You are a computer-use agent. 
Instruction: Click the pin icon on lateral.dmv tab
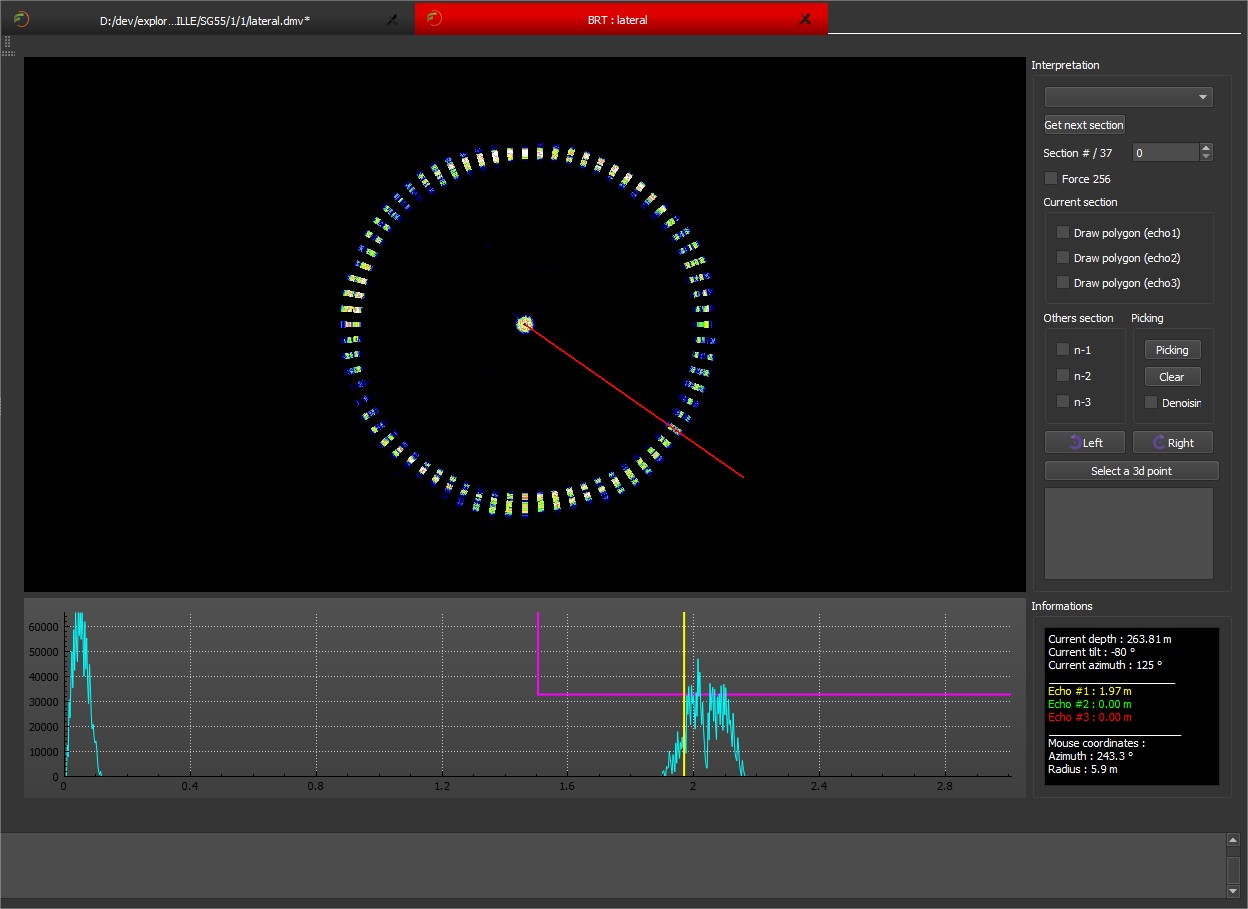click(x=393, y=19)
